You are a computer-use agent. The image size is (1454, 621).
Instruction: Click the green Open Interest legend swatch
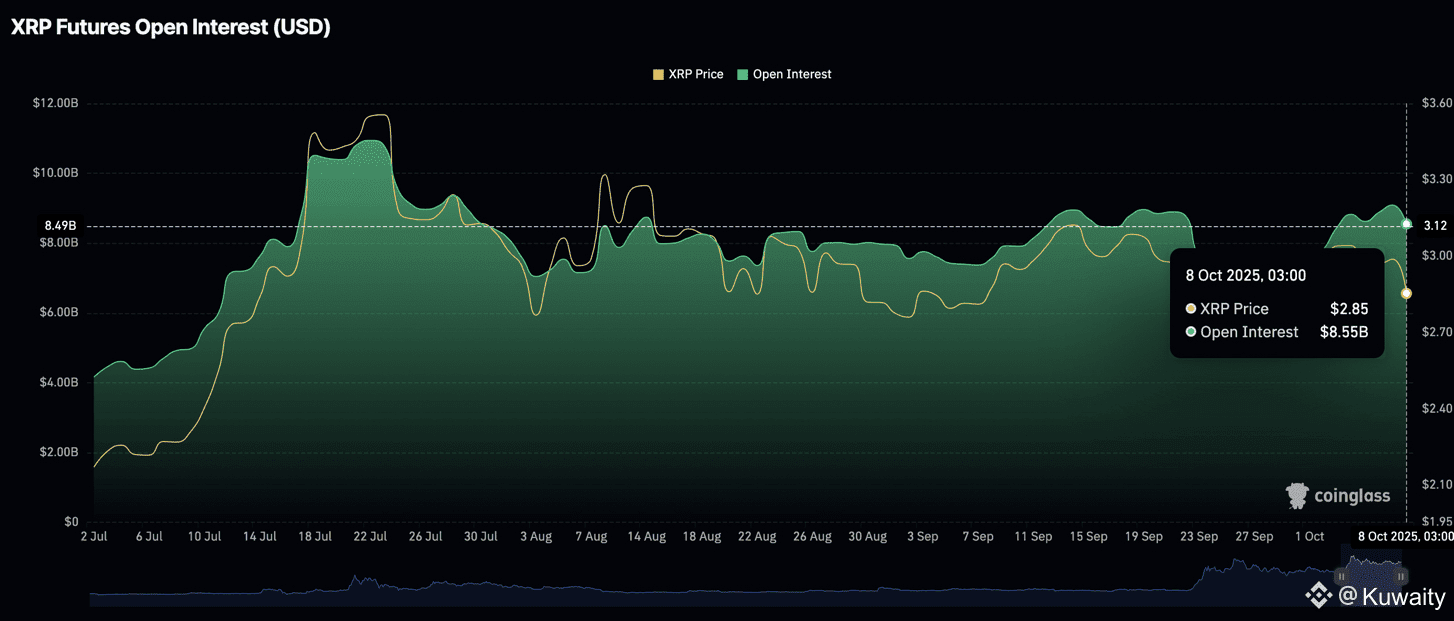pos(742,74)
